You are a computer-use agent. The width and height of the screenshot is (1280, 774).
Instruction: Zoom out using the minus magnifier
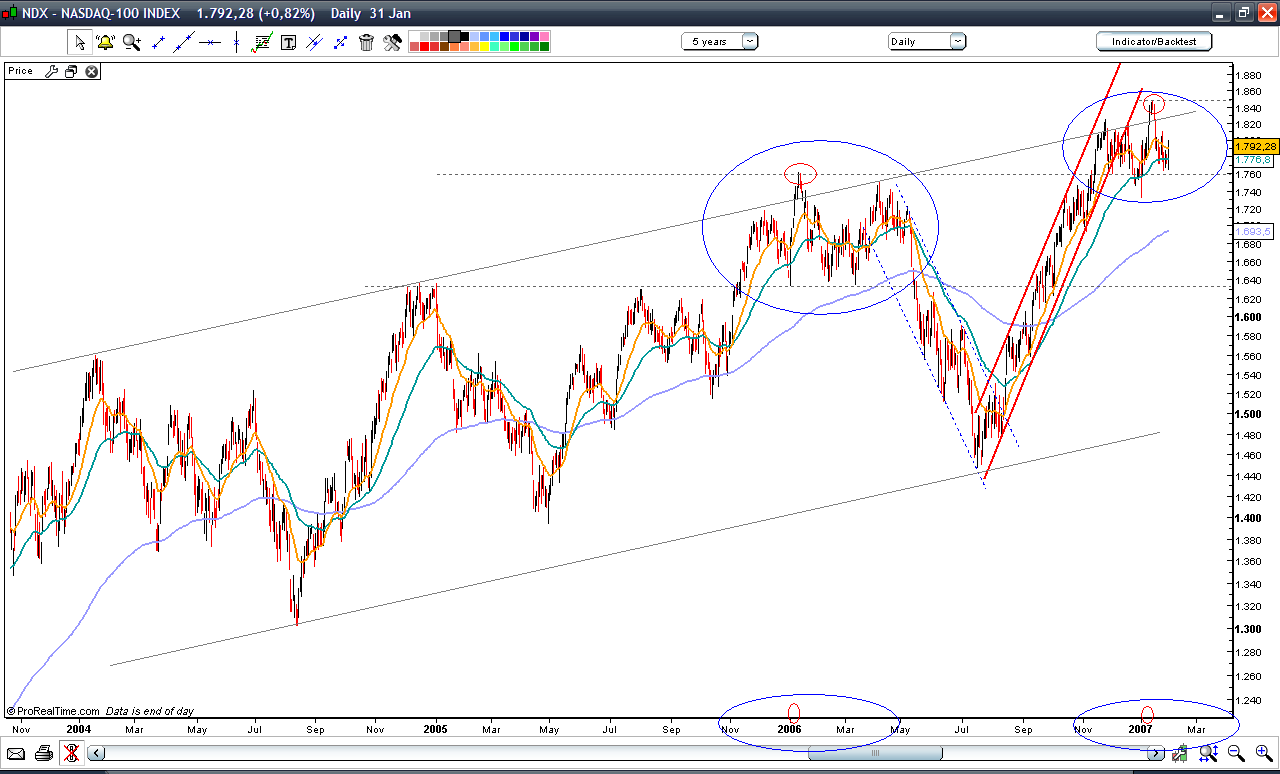(1236, 753)
